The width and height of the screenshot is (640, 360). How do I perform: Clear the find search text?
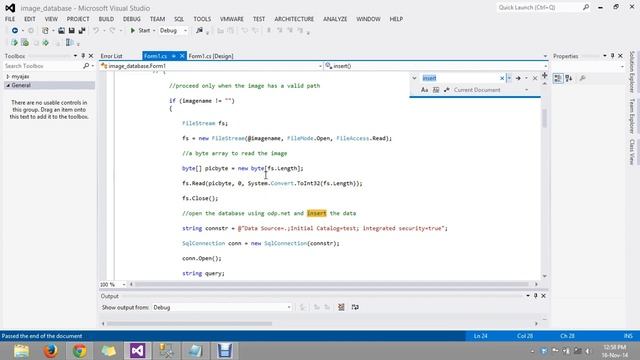click(x=502, y=78)
